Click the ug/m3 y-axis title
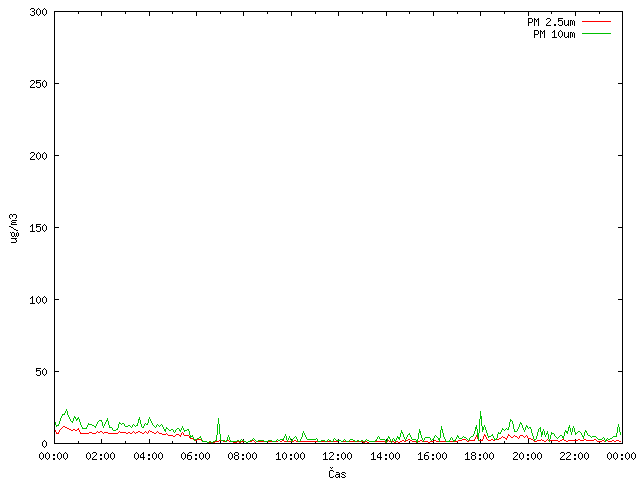The width and height of the screenshot is (640, 480). [x=13, y=228]
